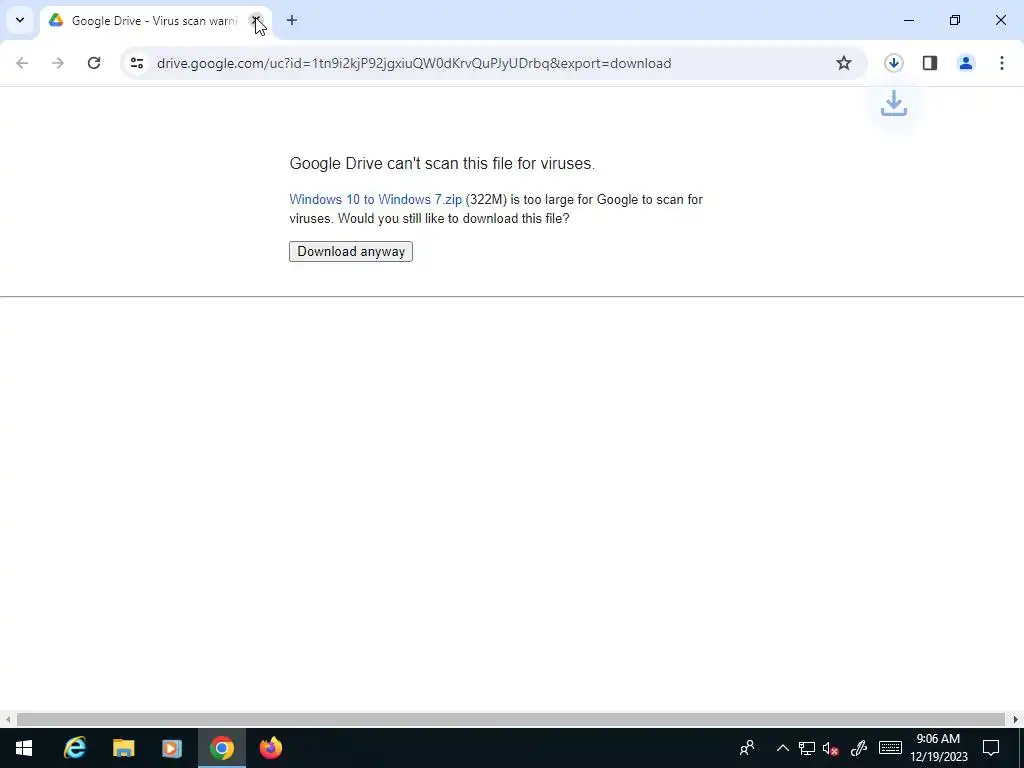Reload the current page
This screenshot has width=1024, height=768.
tap(94, 63)
